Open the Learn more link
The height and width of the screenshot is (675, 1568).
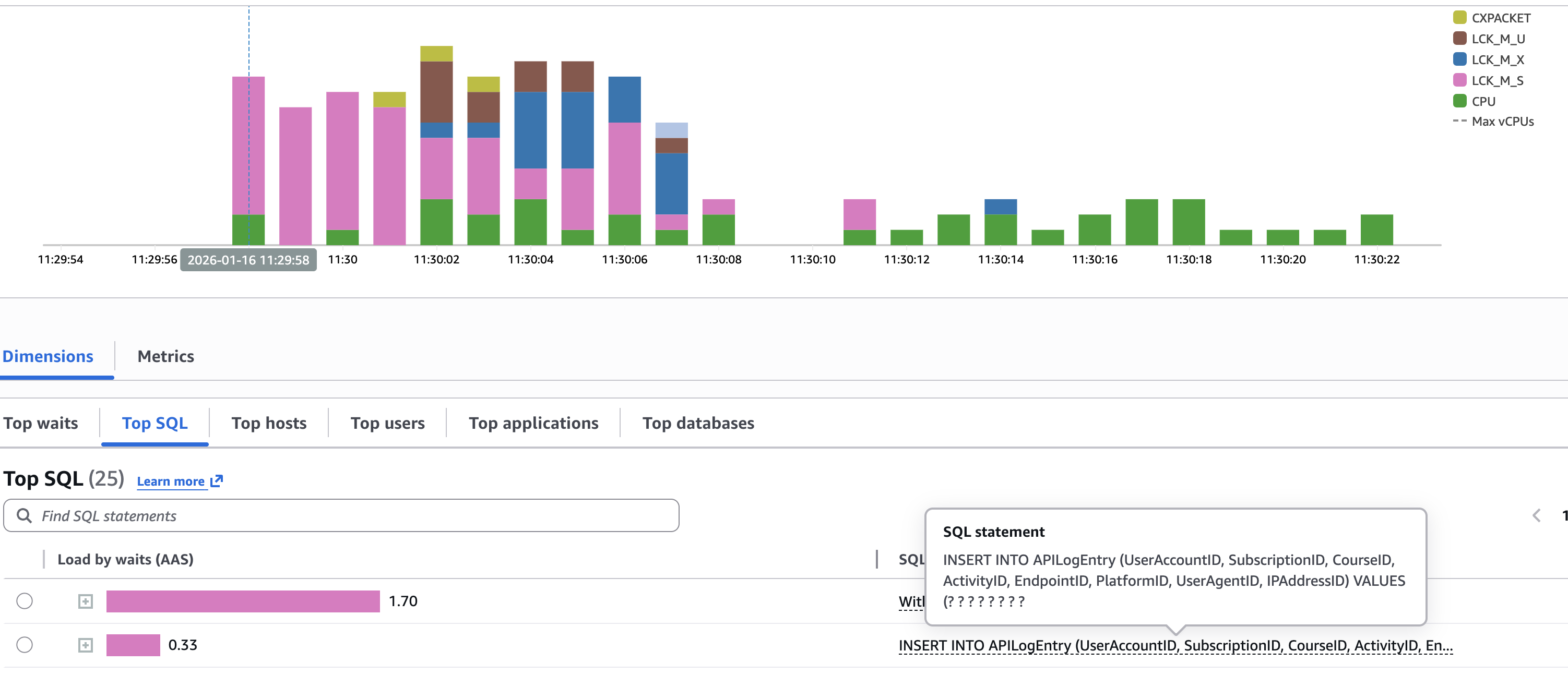coord(171,481)
